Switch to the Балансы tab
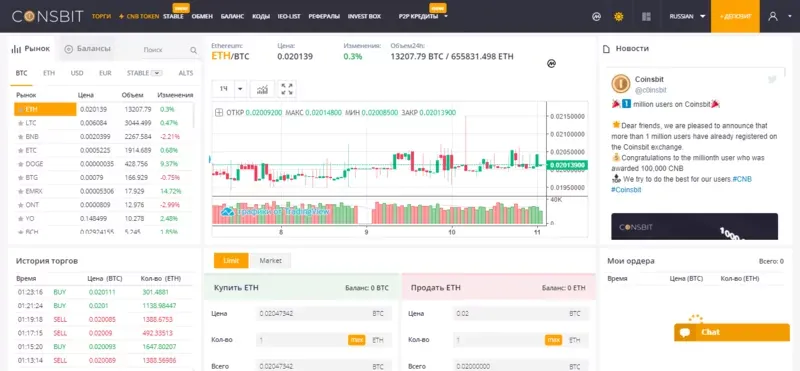 click(88, 49)
